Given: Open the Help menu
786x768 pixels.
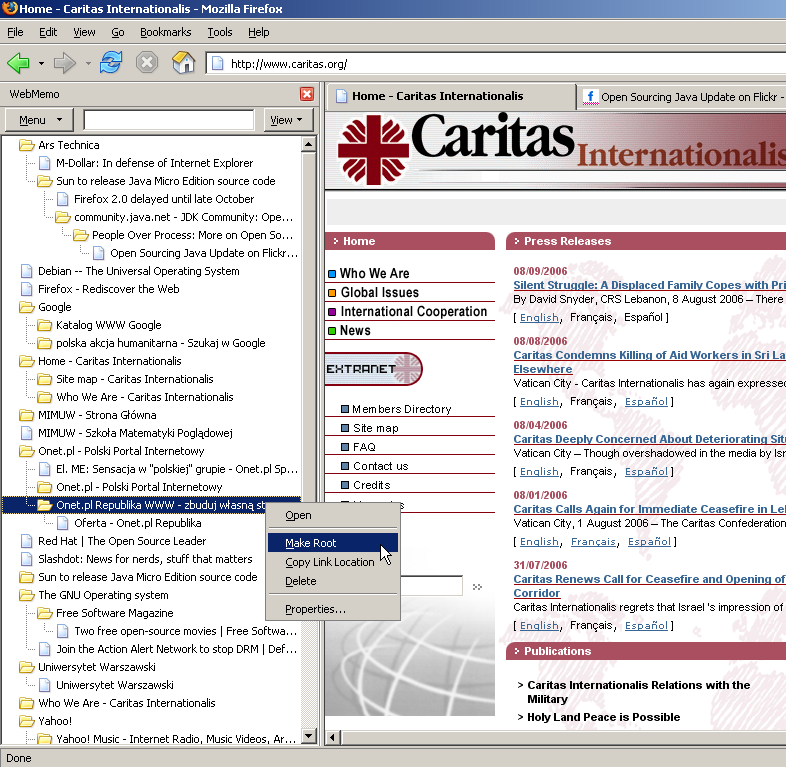Looking at the screenshot, I should (259, 32).
